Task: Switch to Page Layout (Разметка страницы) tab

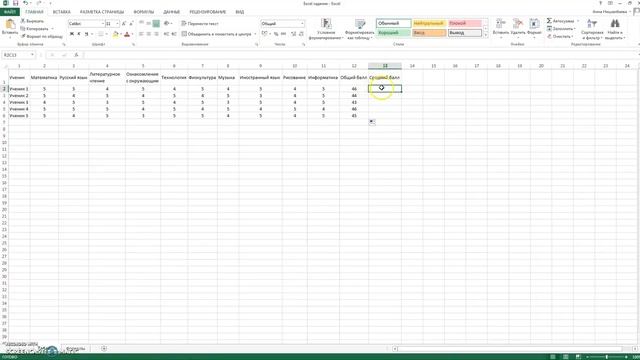Action: click(x=102, y=12)
